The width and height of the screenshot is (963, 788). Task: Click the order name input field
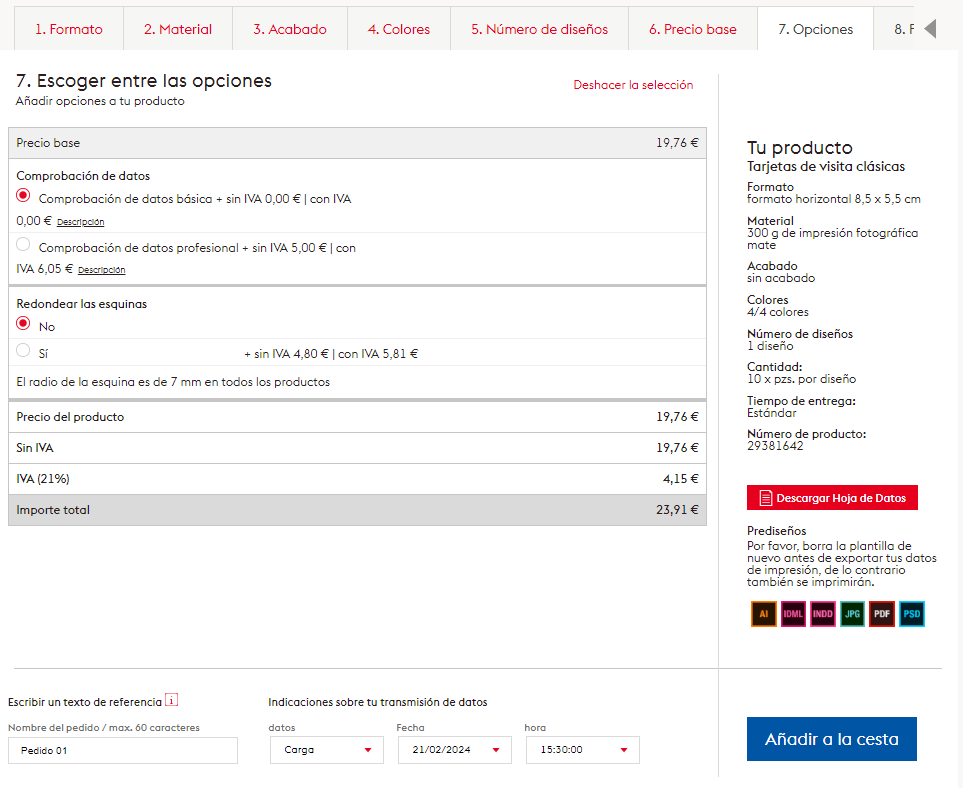click(x=123, y=750)
